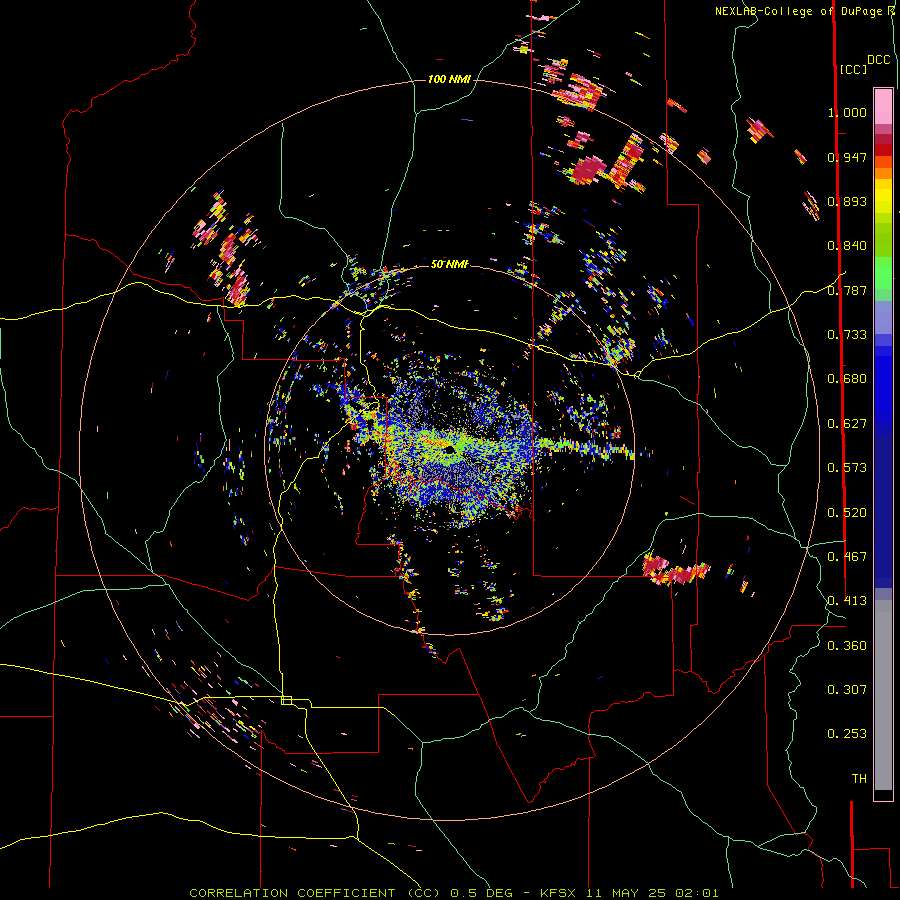Click the 0.573 value on the color scale
Screen dimensions: 900x900
coord(847,468)
